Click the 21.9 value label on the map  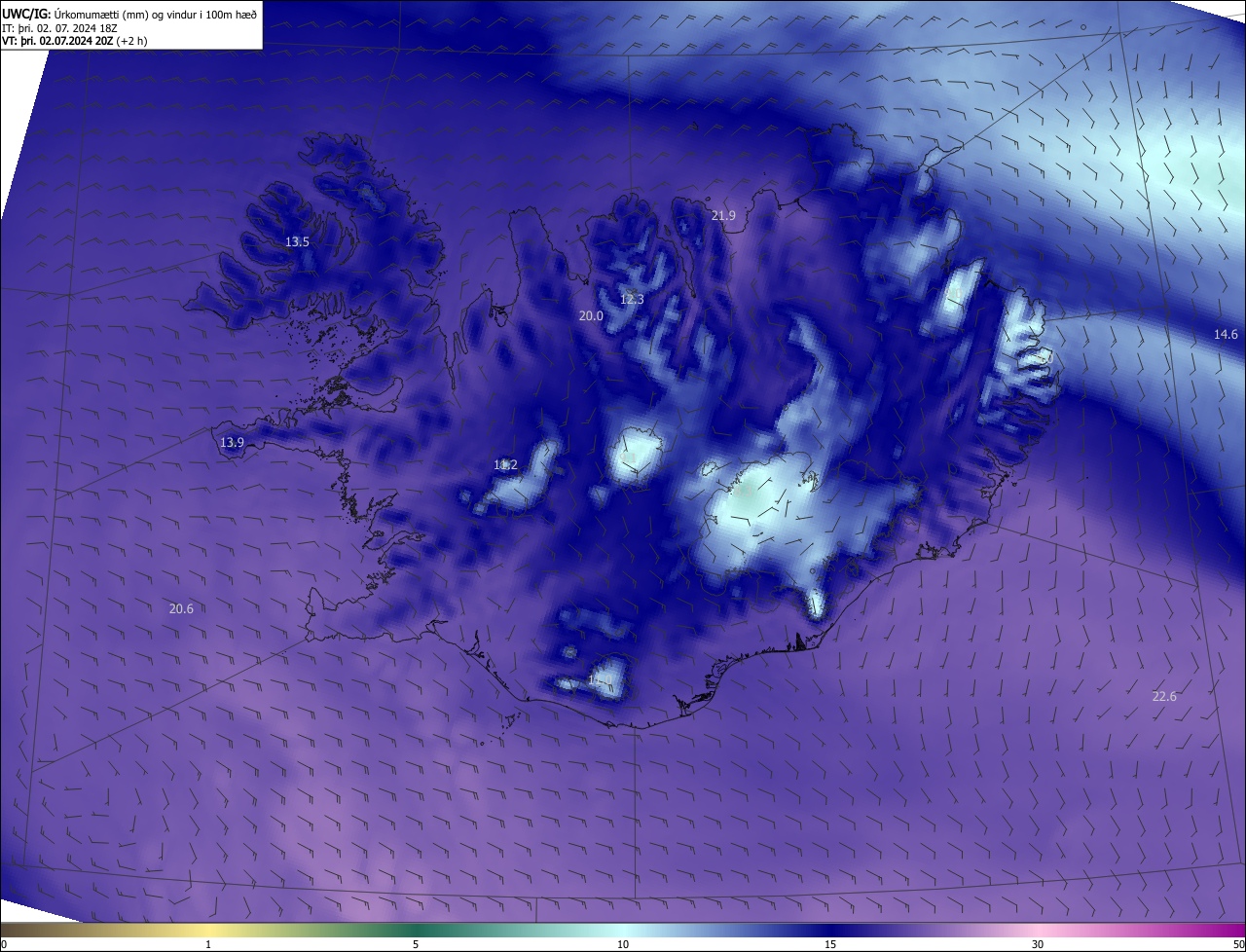[723, 215]
